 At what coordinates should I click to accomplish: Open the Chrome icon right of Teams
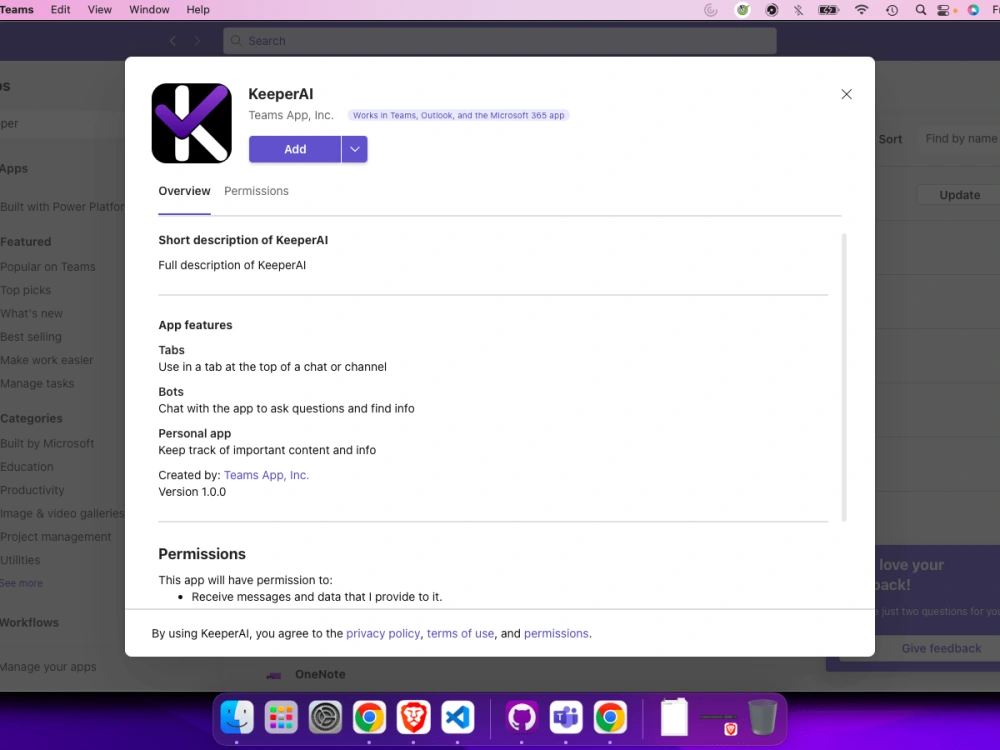610,717
